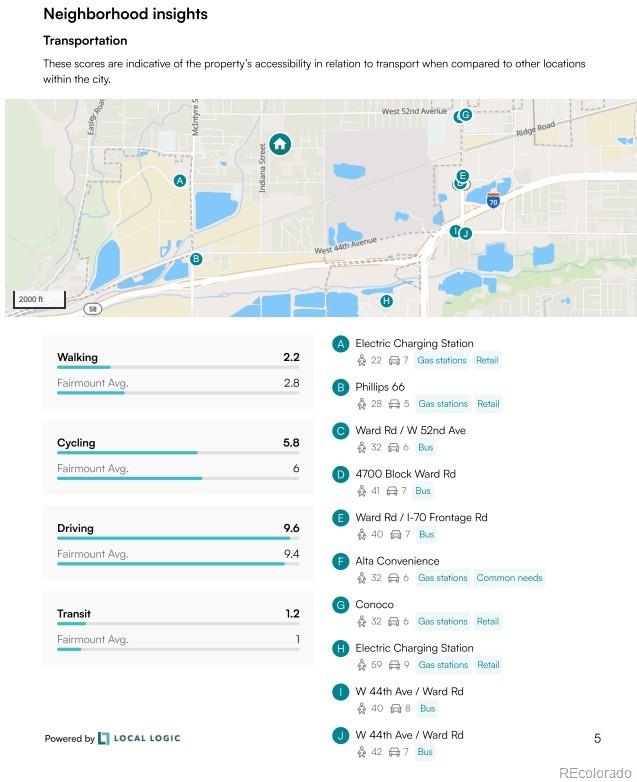Click Bus tag under Ward Rd / W 52nd Ave
637x782 pixels.
click(x=425, y=447)
